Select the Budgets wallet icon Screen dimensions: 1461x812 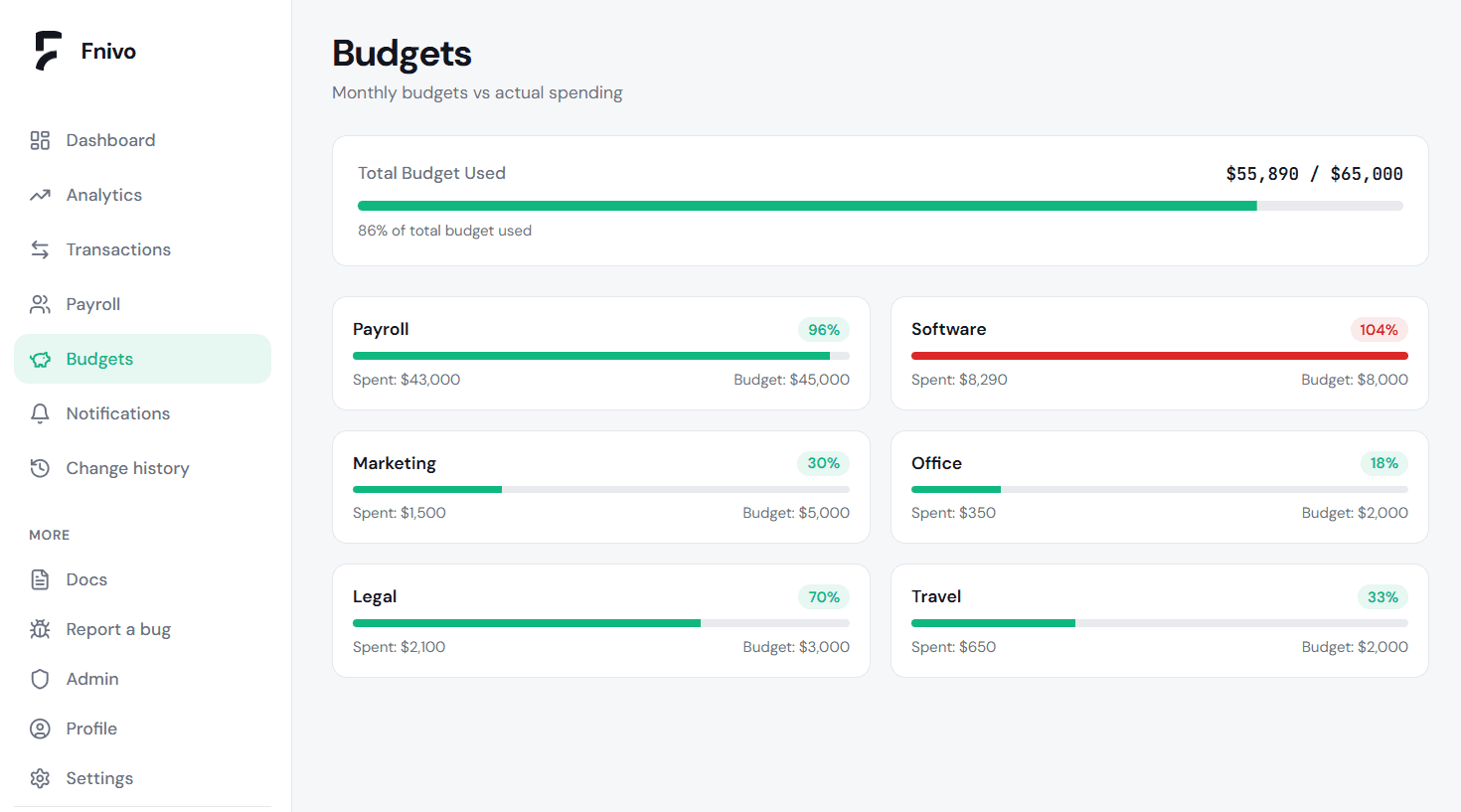40,359
